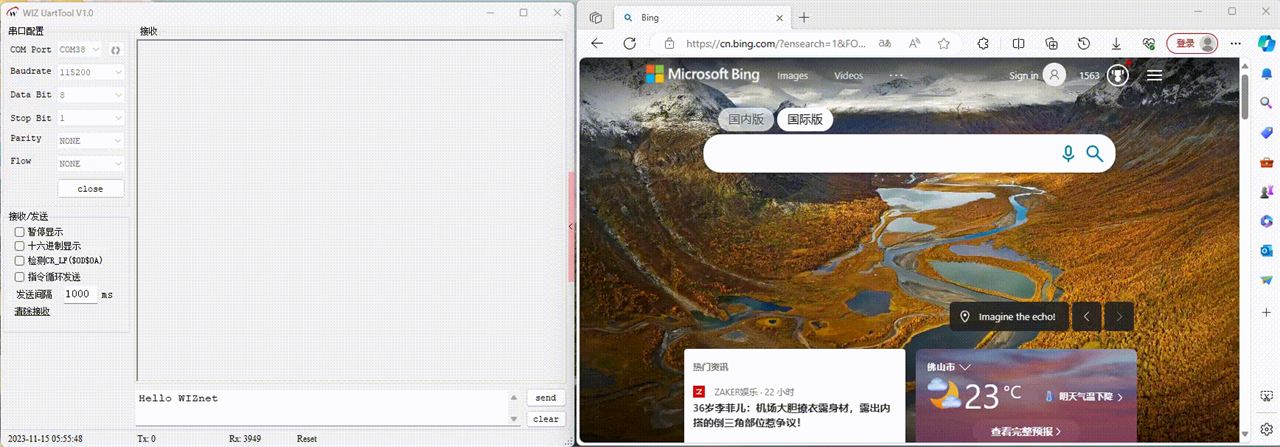Image resolution: width=1280 pixels, height=447 pixels.
Task: Click the translate page icon
Action: click(885, 44)
